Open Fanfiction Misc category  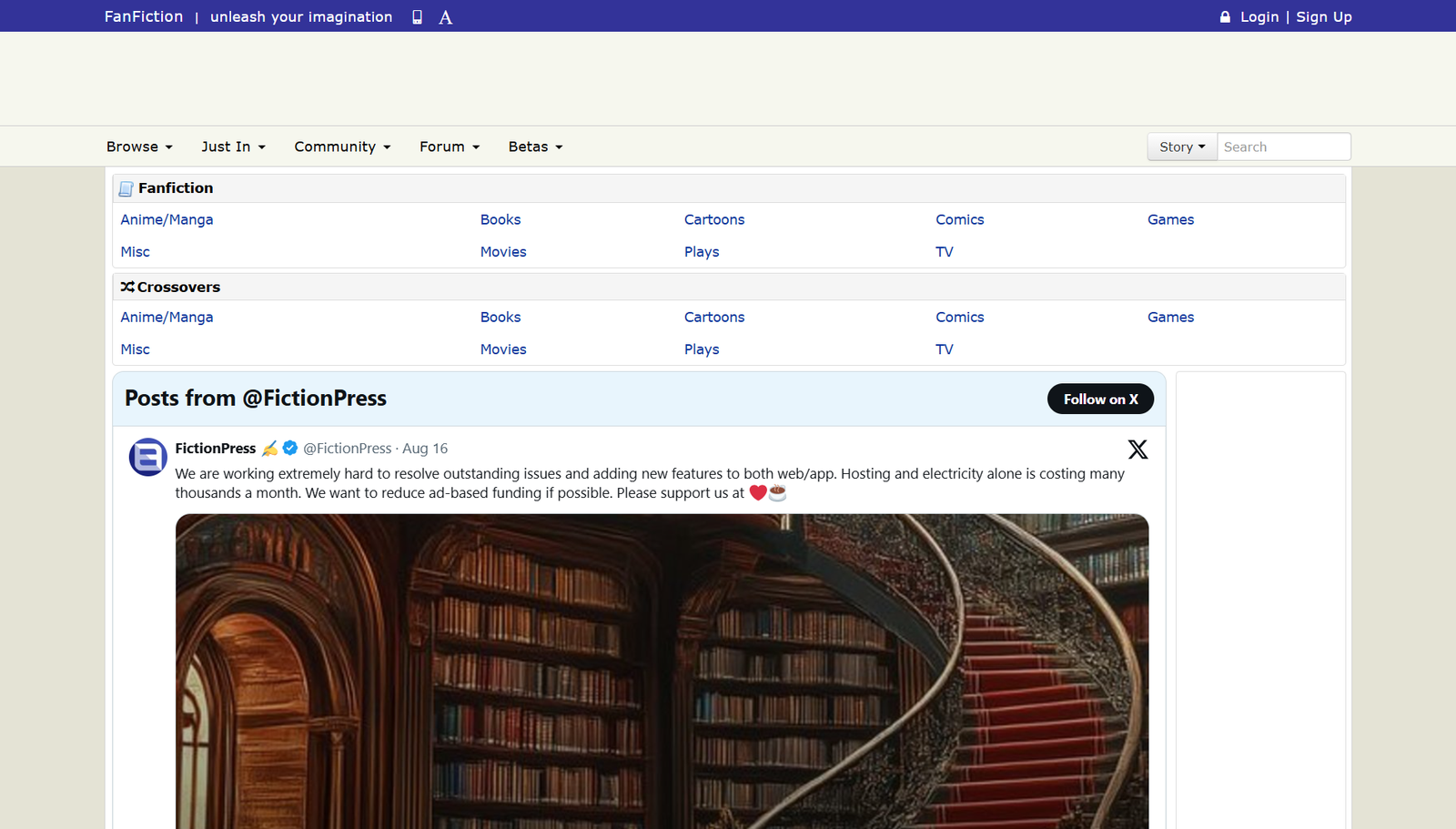point(135,252)
